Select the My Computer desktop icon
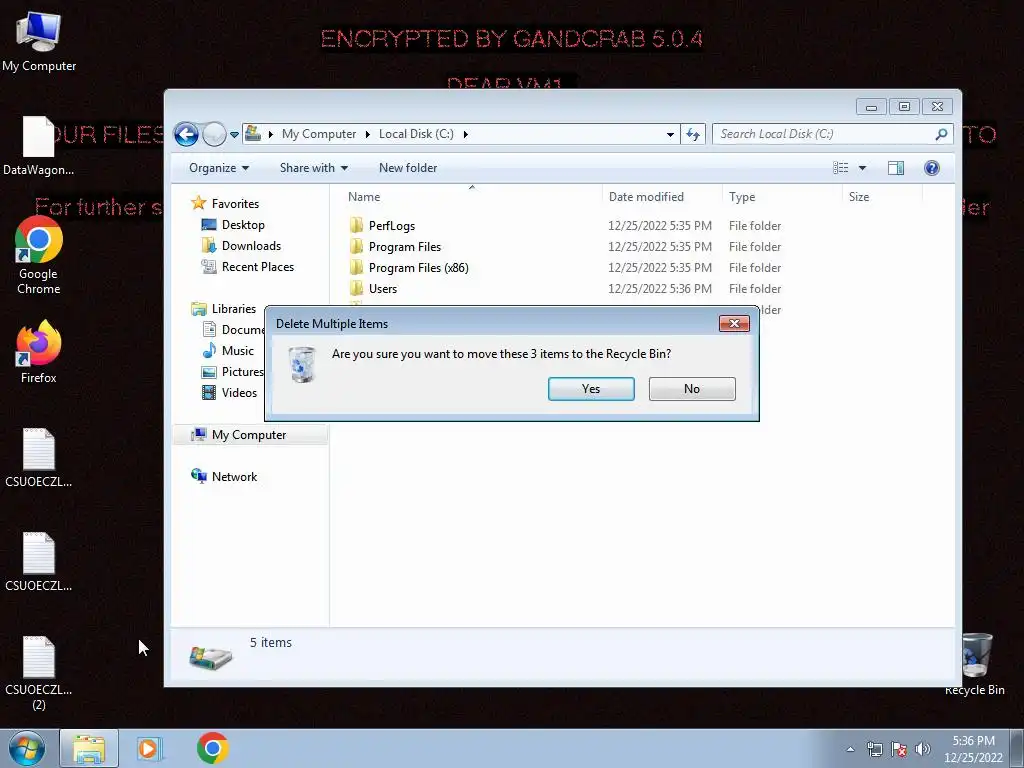The width and height of the screenshot is (1024, 768). point(39,42)
